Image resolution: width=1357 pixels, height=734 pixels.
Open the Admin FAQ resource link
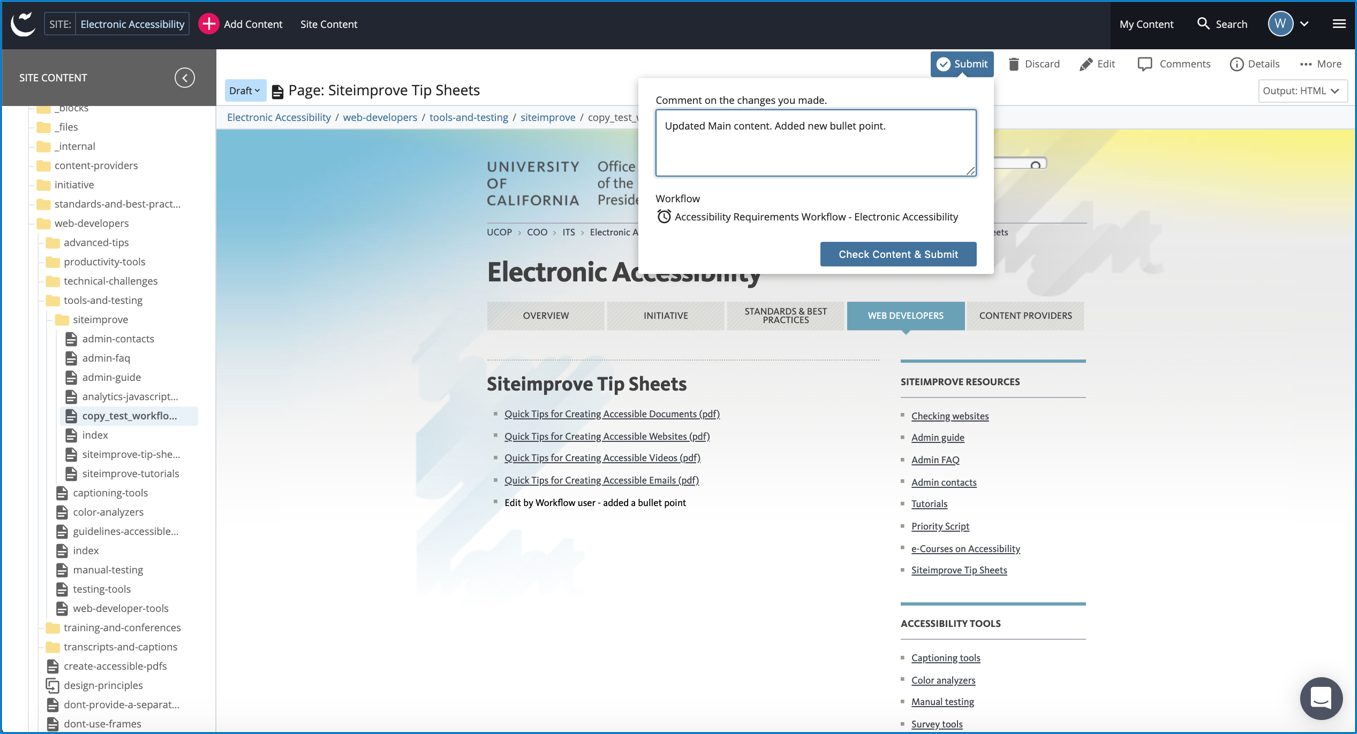coord(935,460)
